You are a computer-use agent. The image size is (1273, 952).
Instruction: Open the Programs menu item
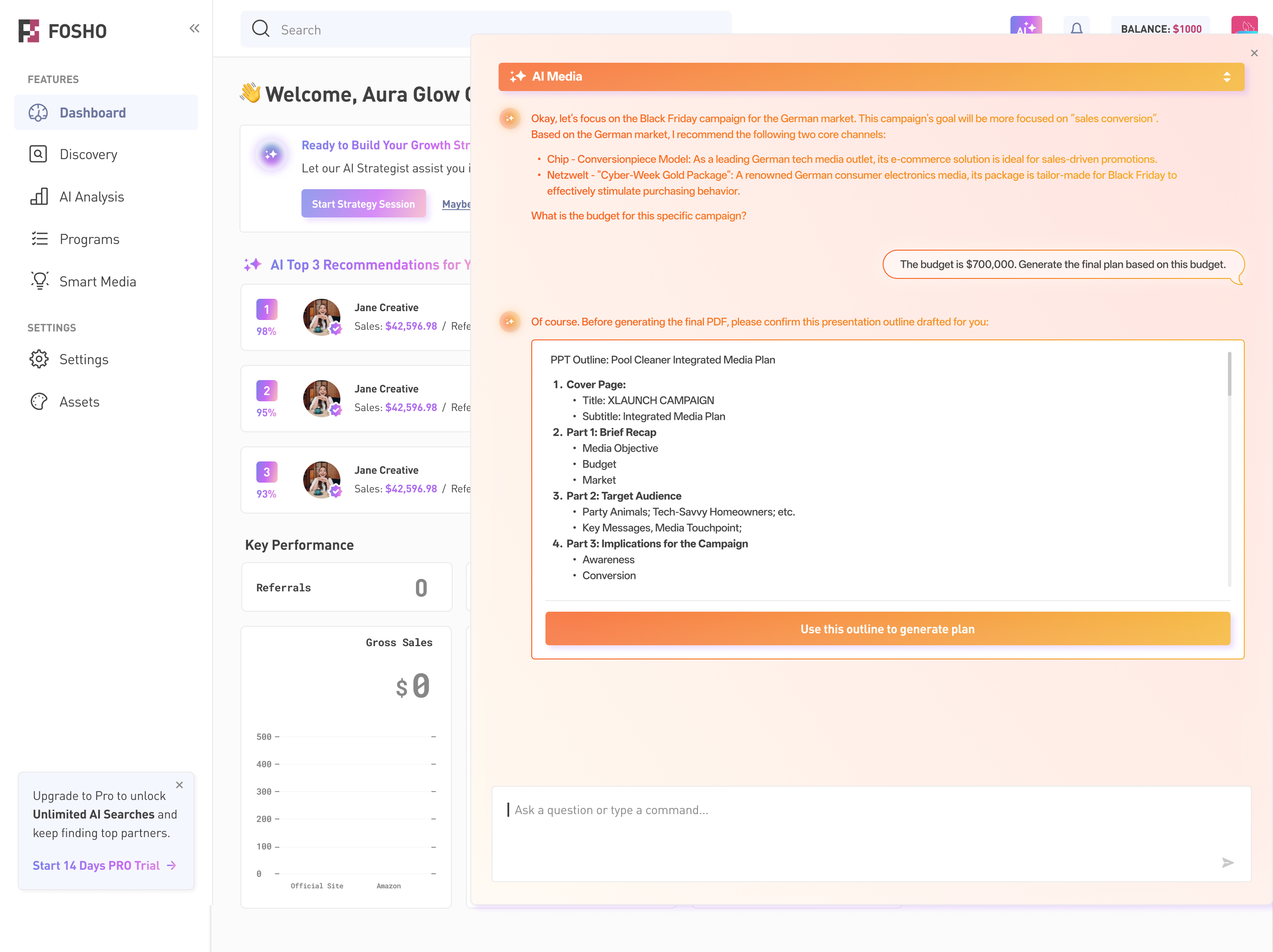(106, 239)
